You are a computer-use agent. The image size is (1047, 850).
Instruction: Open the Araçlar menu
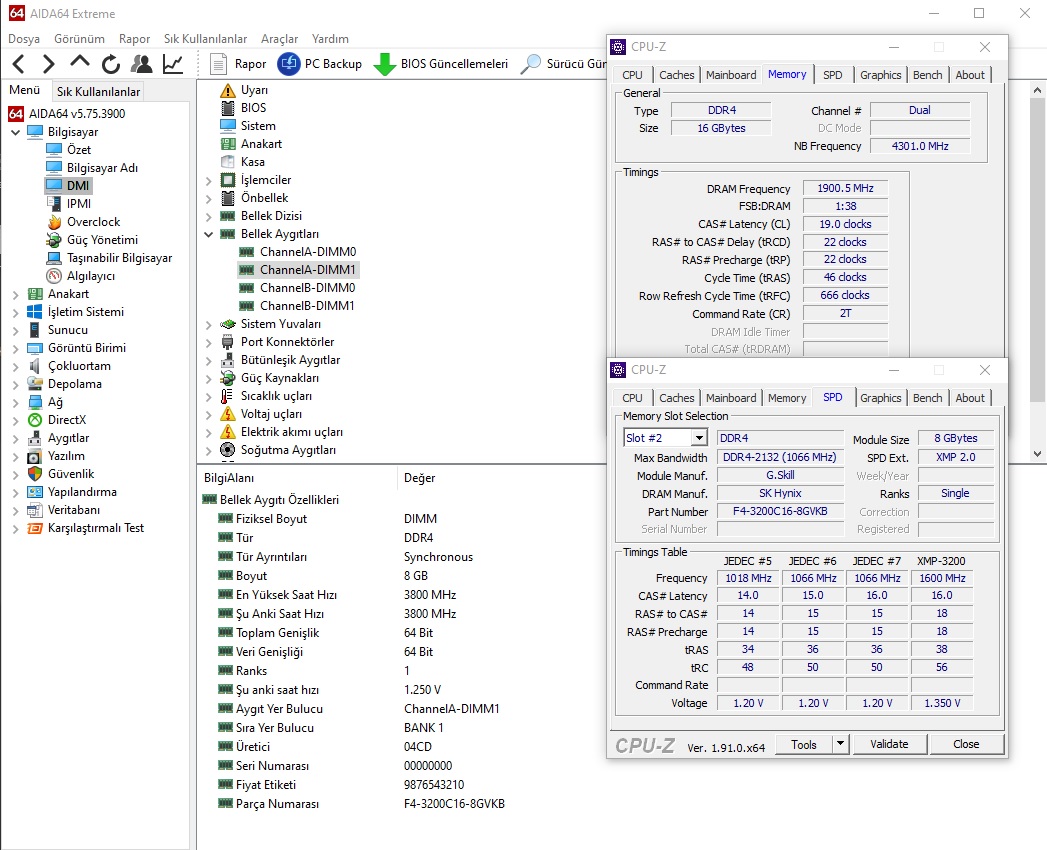280,39
